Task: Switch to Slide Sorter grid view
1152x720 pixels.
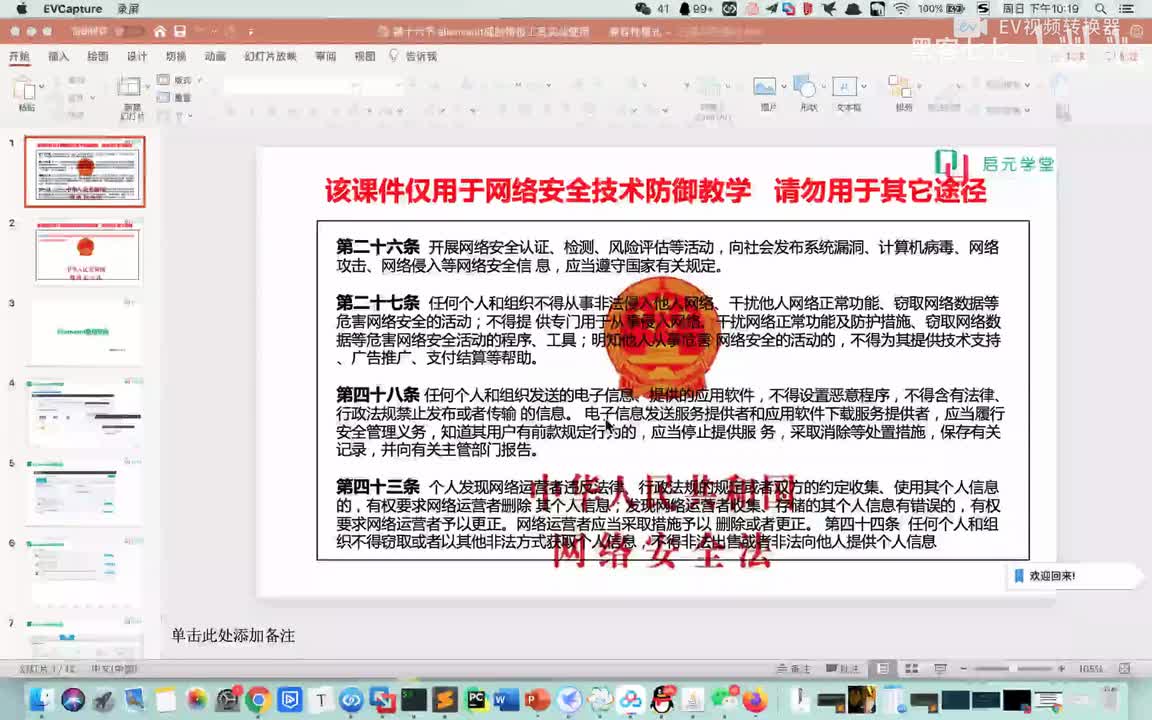Action: coord(912,669)
